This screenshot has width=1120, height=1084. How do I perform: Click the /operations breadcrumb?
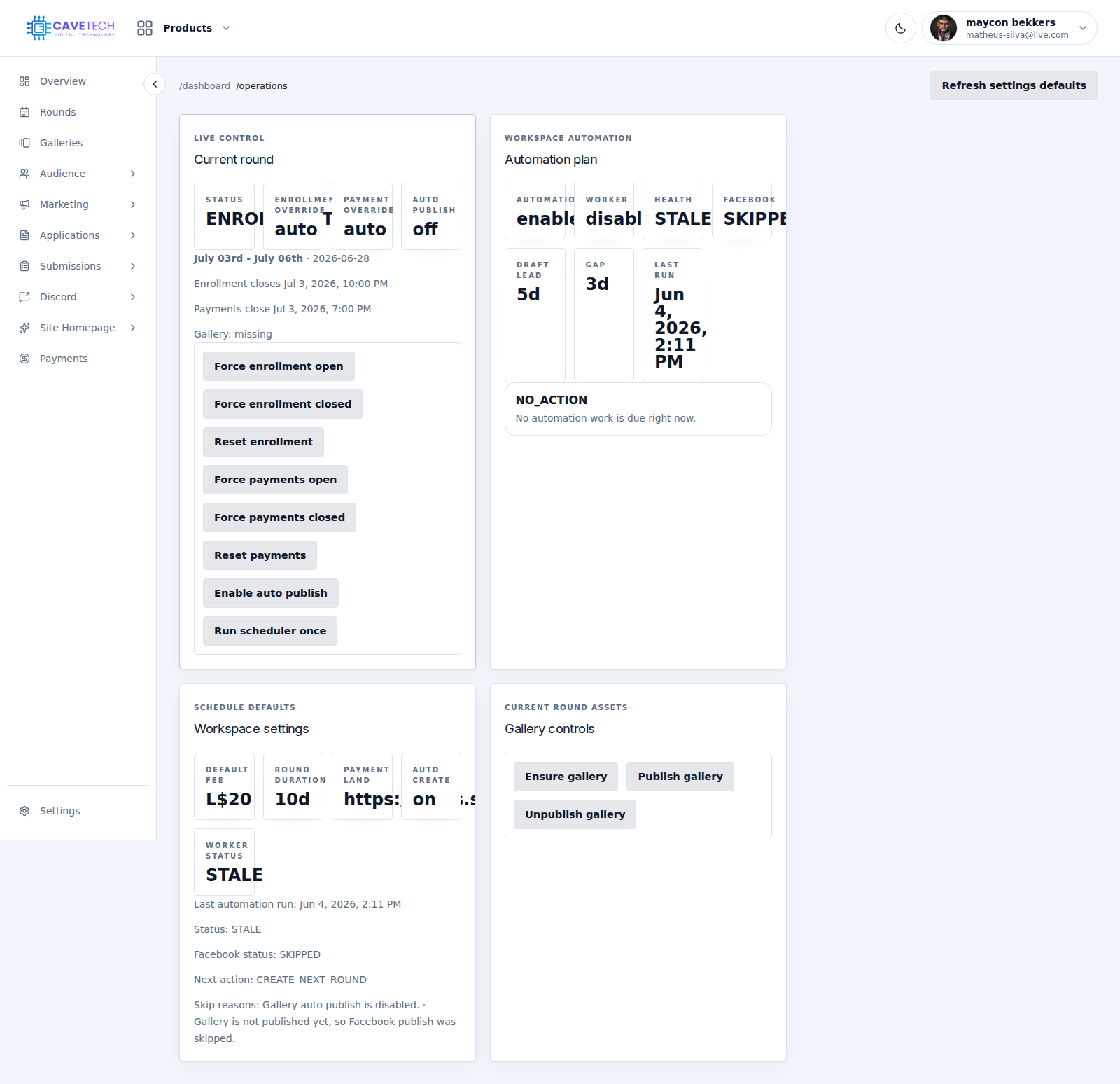262,85
